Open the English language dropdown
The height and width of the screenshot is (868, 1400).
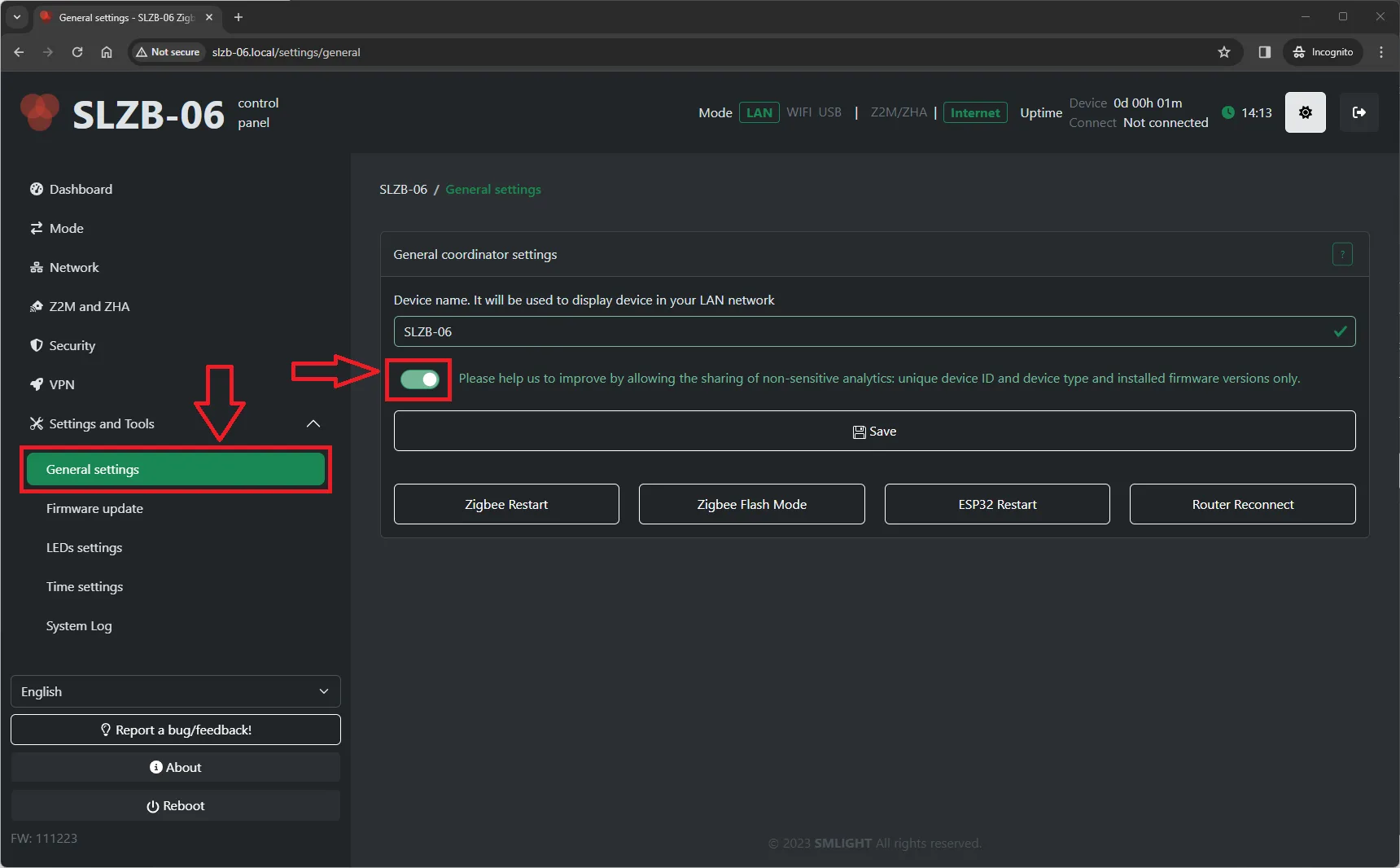175,691
